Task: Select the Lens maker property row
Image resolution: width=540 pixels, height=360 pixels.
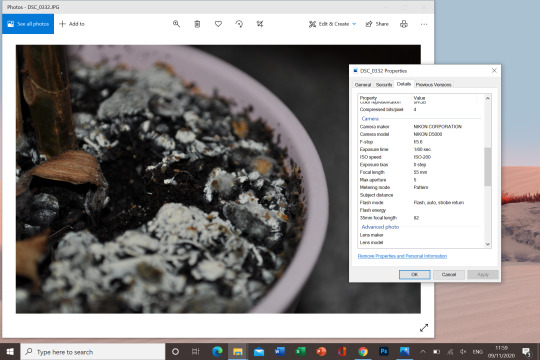Action: click(421, 235)
